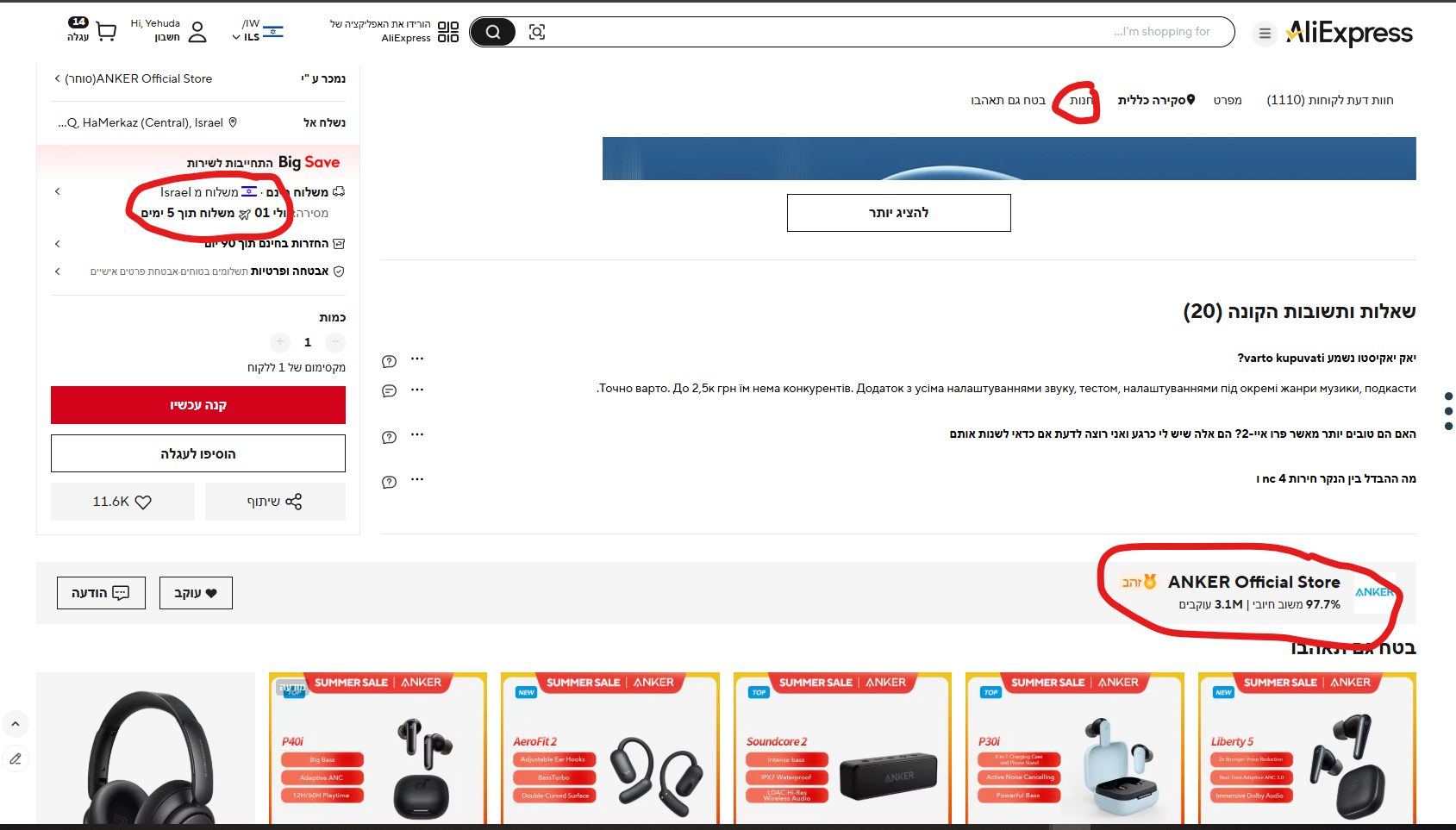Screen dimensions: 1456x830
Task: Expand shipping from Israel details chevron
Action: [58, 191]
